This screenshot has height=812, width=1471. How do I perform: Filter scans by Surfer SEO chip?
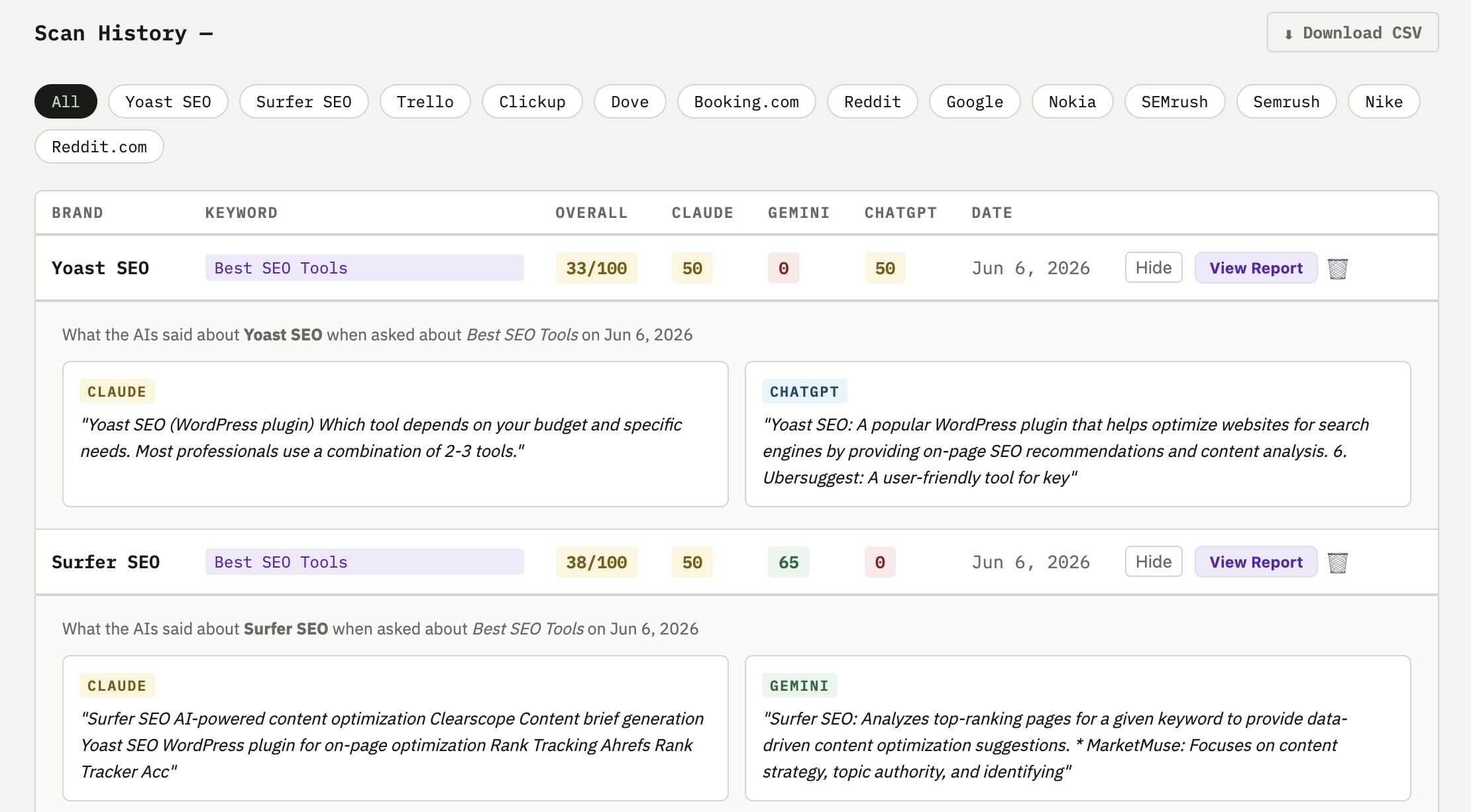(x=303, y=101)
